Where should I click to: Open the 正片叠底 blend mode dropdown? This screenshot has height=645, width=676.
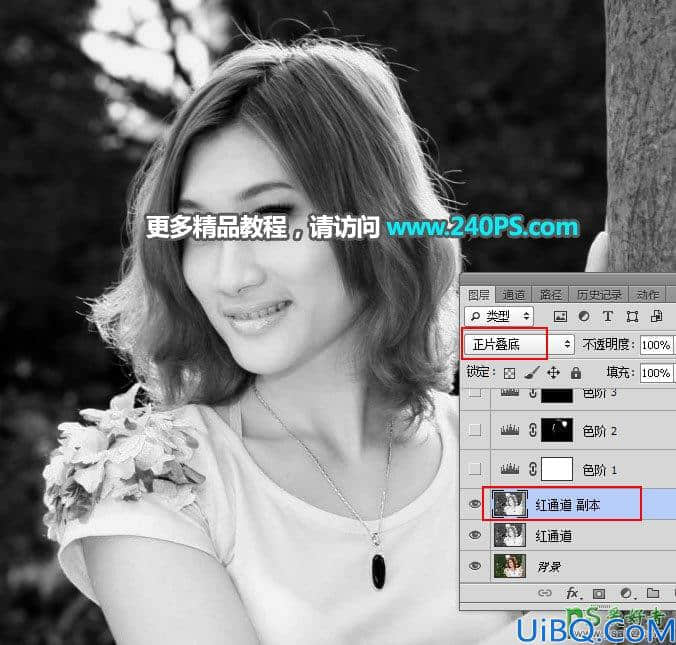519,344
